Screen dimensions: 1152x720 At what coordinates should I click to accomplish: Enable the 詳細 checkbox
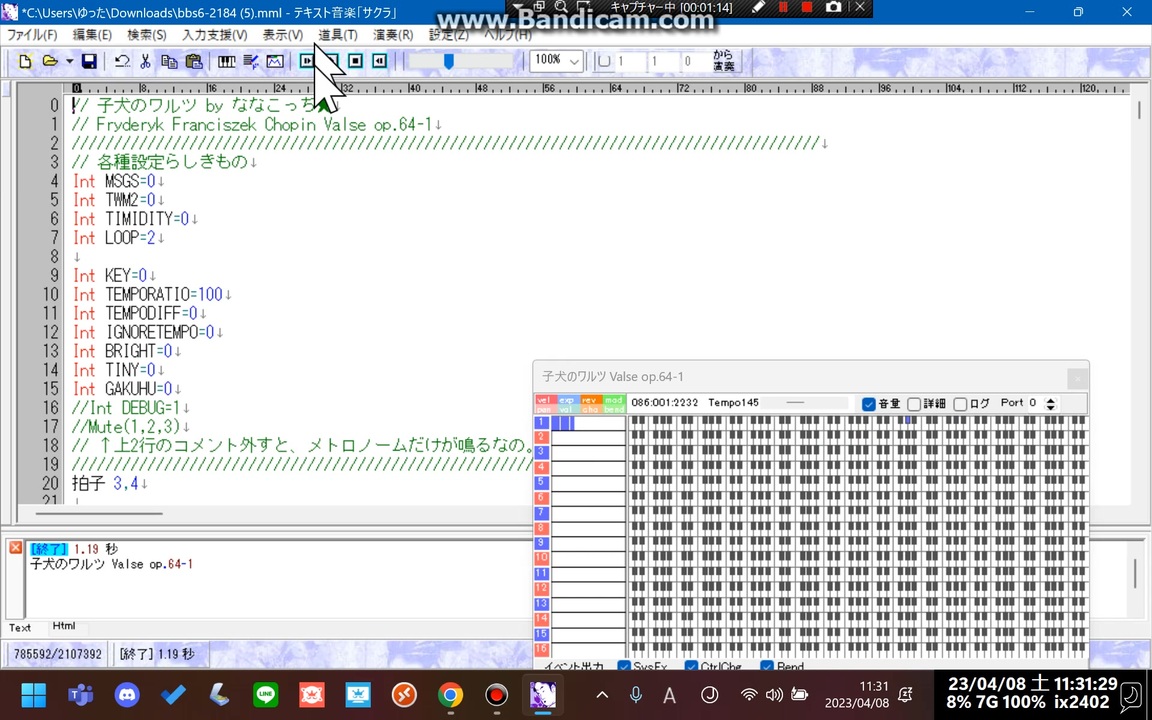(x=914, y=404)
